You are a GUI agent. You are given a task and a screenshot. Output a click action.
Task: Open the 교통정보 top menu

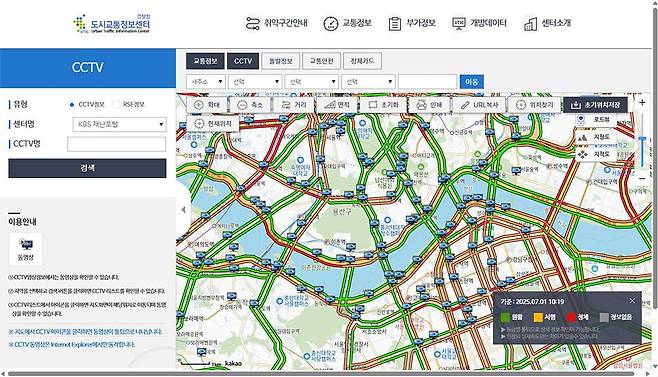[347, 23]
